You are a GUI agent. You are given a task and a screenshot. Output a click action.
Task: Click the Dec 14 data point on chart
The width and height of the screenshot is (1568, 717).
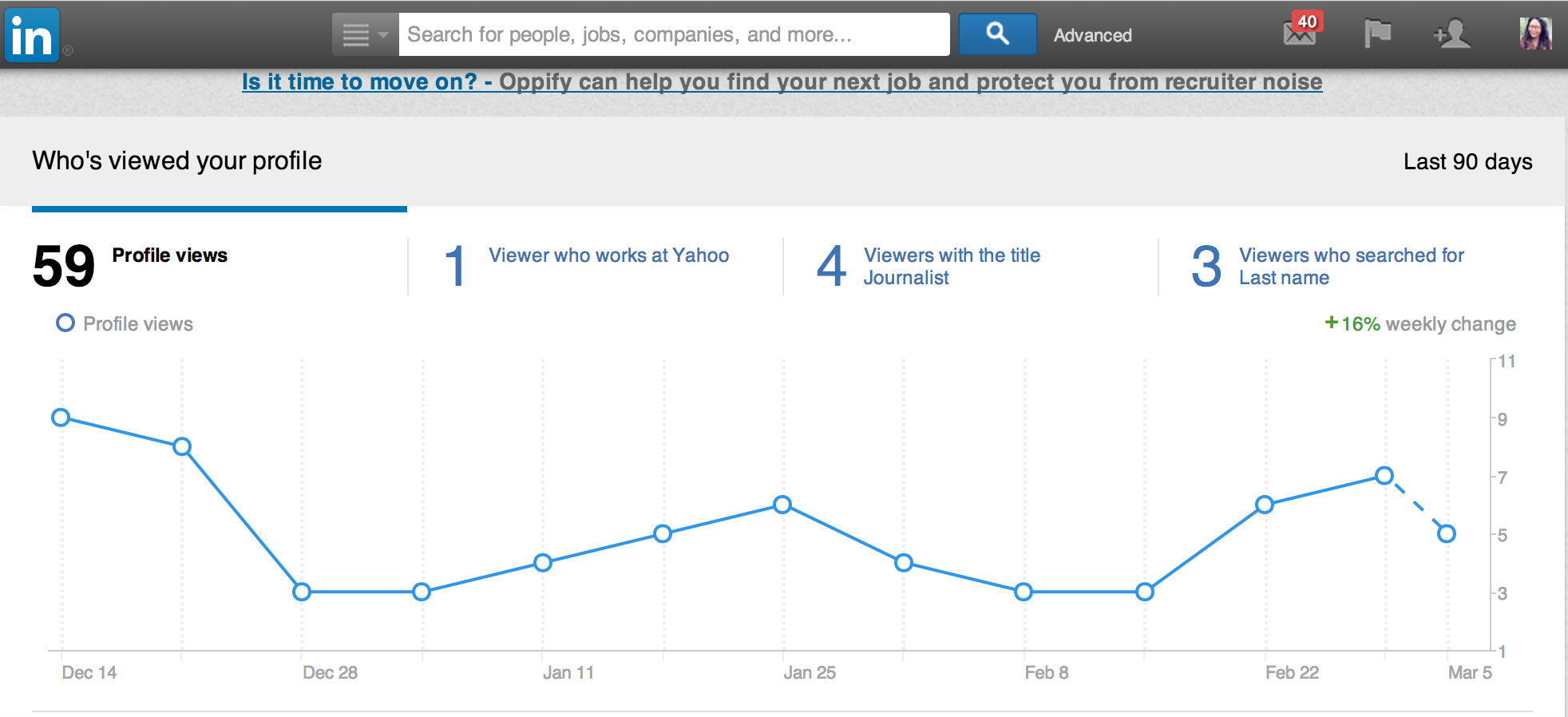pos(61,418)
